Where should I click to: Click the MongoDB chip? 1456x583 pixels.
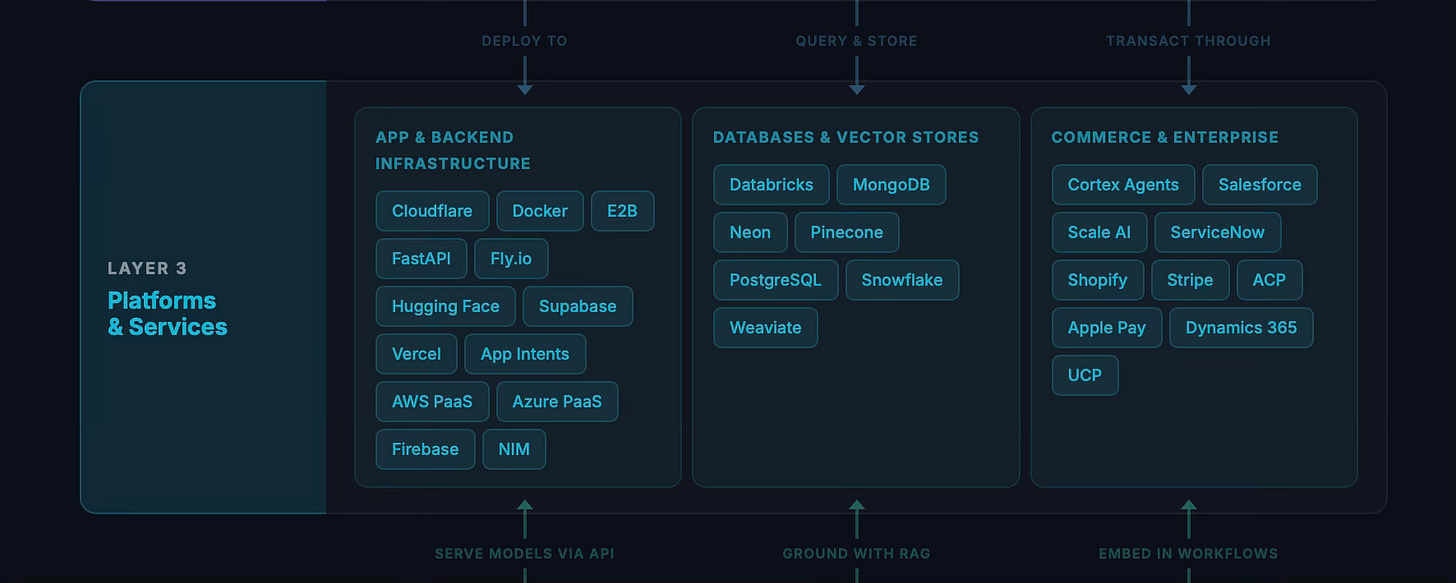(x=891, y=185)
